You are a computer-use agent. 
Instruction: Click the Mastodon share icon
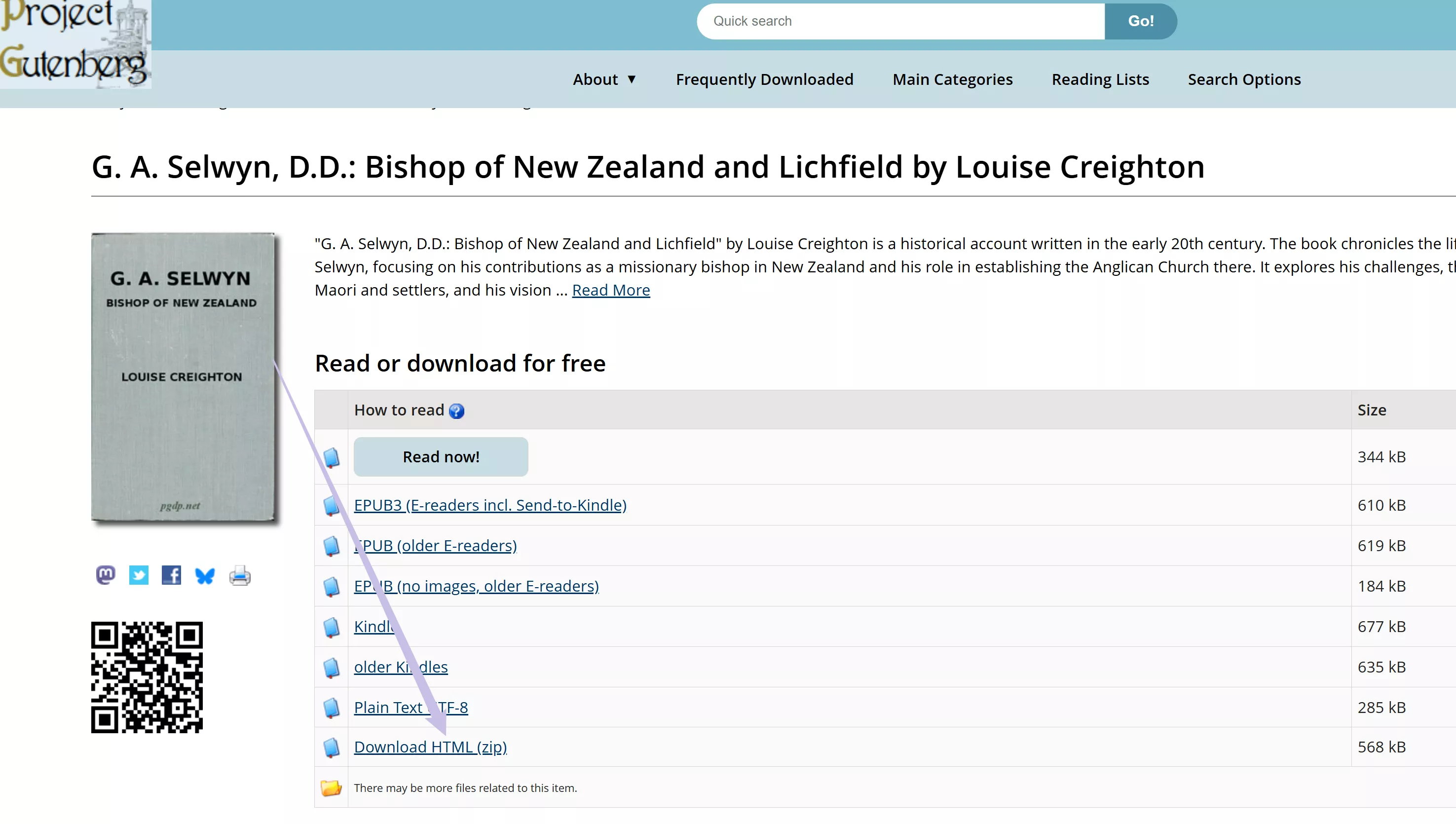tap(105, 575)
